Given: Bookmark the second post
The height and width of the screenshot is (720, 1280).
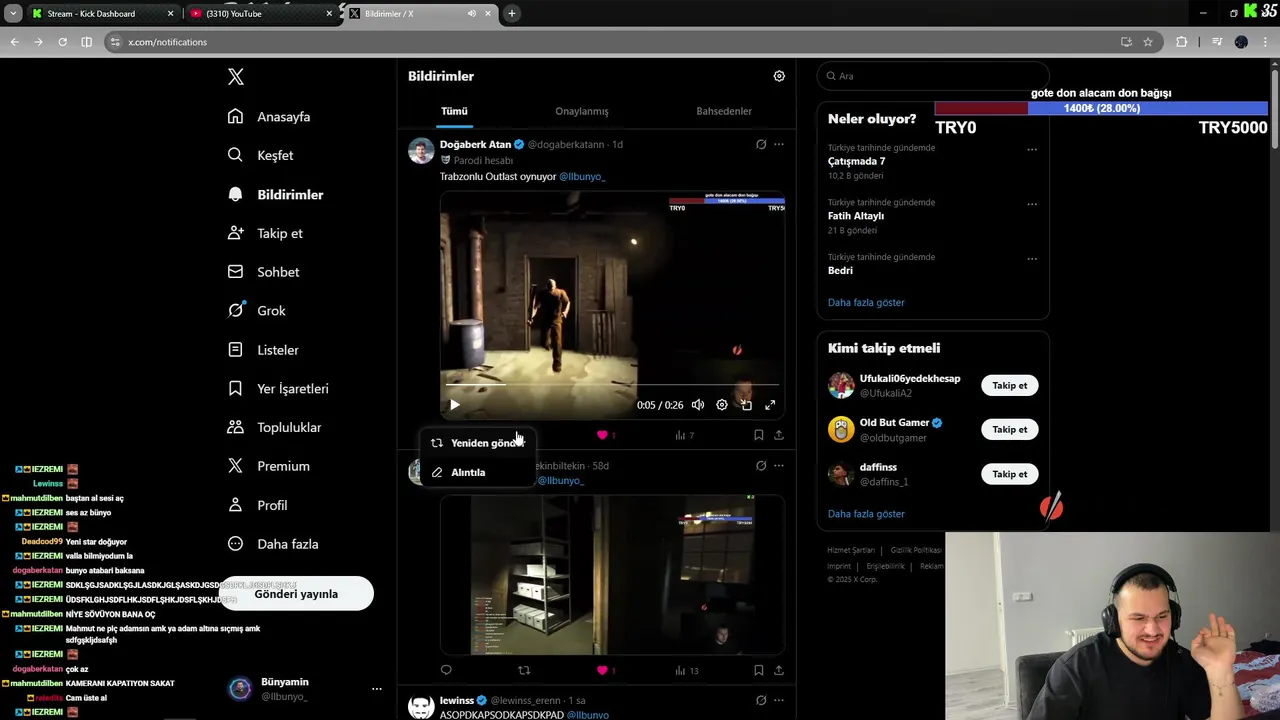Looking at the screenshot, I should click(758, 670).
